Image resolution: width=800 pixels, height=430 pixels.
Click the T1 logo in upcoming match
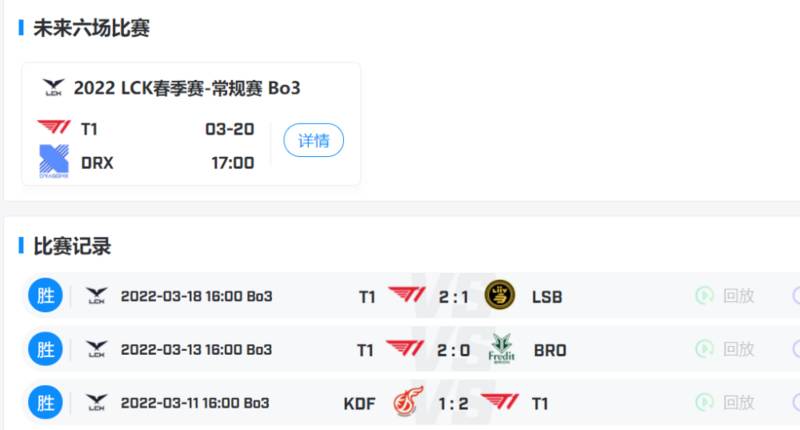(52, 128)
